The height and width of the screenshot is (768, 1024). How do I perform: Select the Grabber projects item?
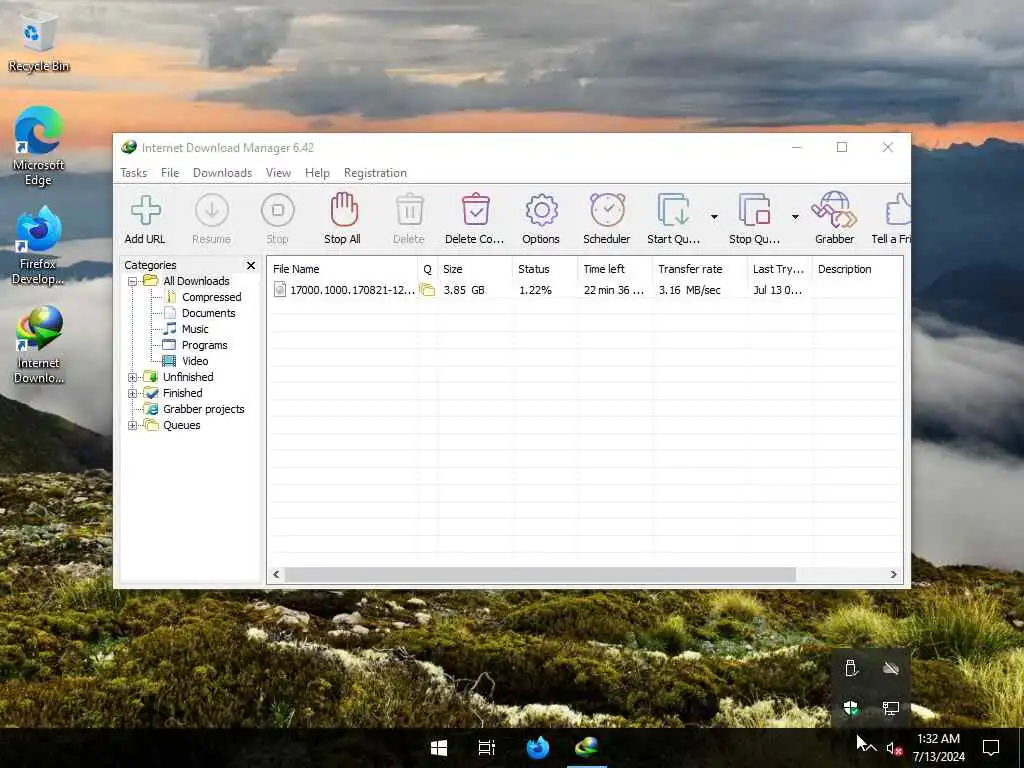[x=204, y=409]
